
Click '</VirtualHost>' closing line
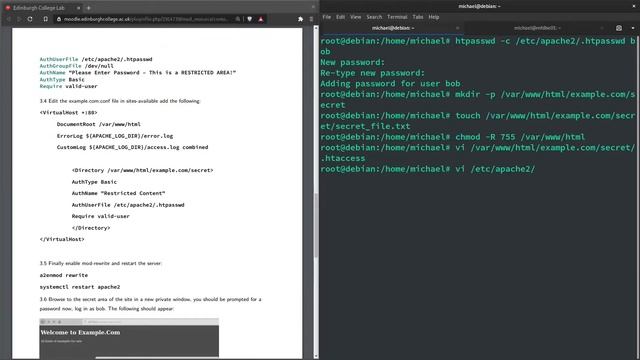(x=62, y=239)
